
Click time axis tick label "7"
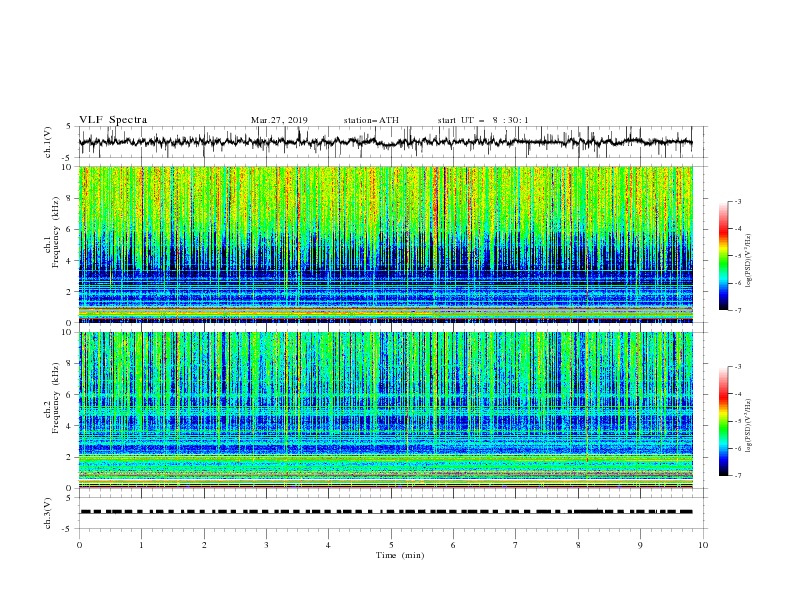[516, 545]
